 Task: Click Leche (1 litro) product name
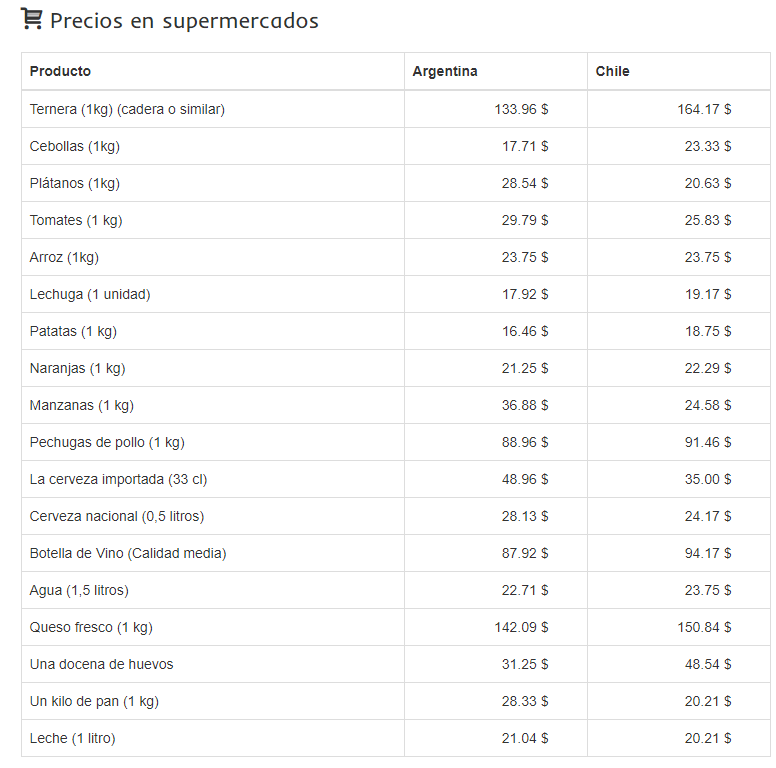pyautogui.click(x=72, y=738)
